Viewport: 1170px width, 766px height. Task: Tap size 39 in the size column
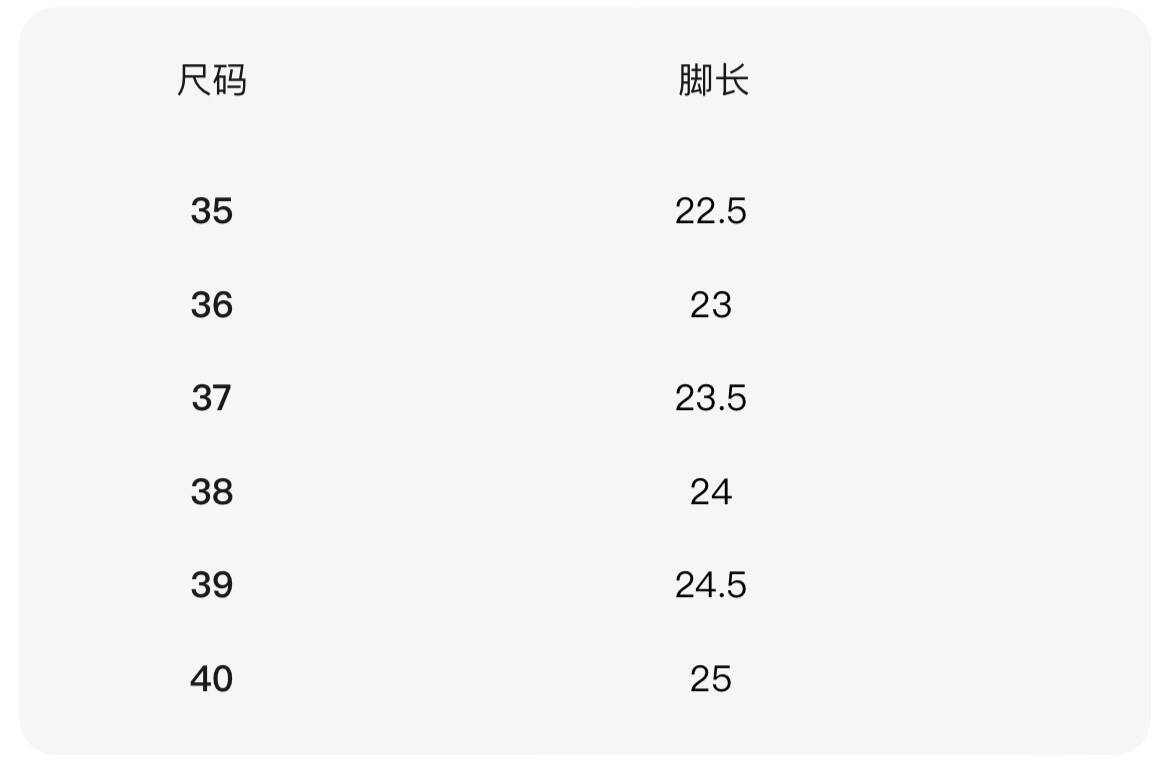pos(211,585)
